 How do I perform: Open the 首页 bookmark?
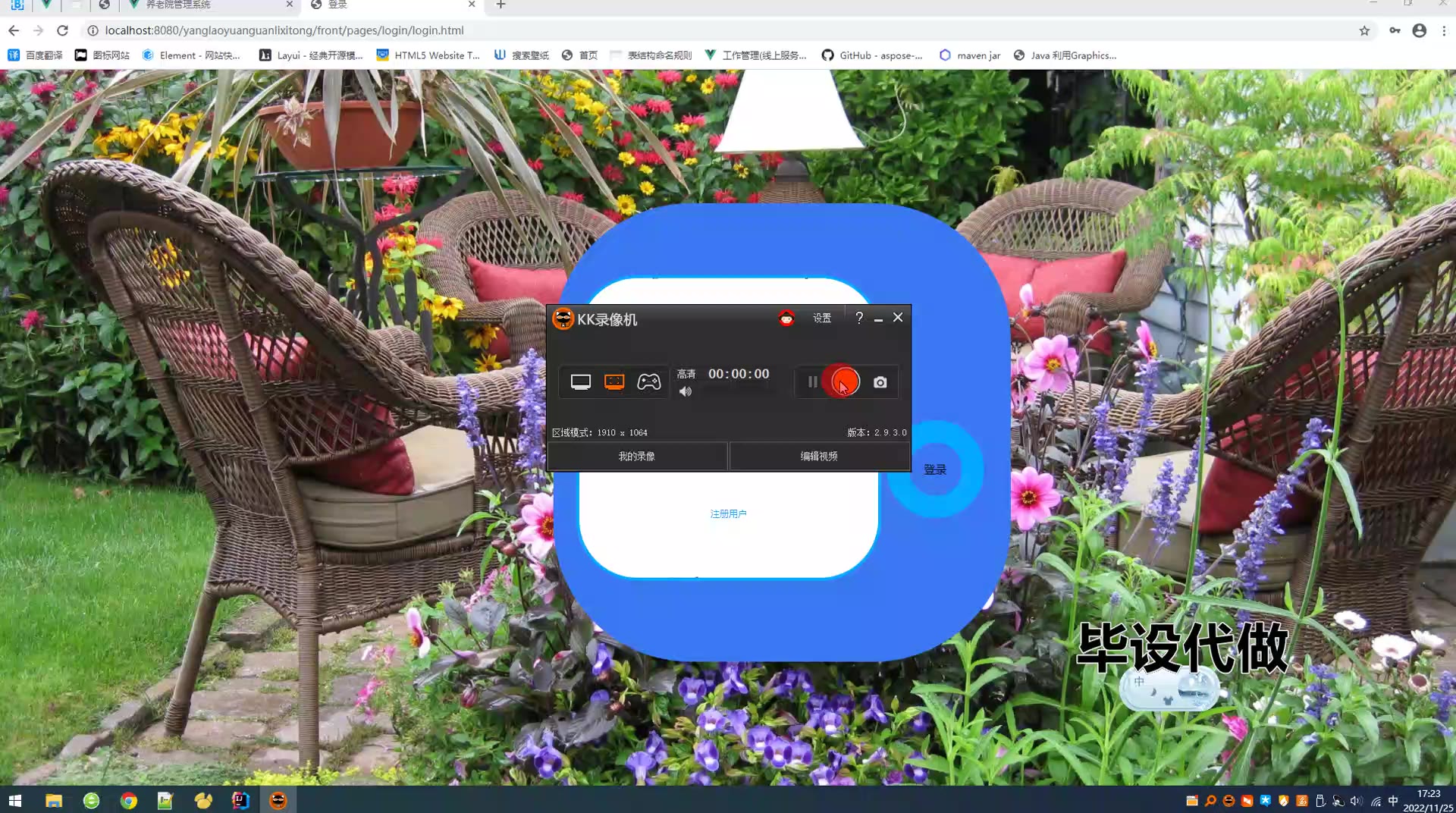[579, 55]
